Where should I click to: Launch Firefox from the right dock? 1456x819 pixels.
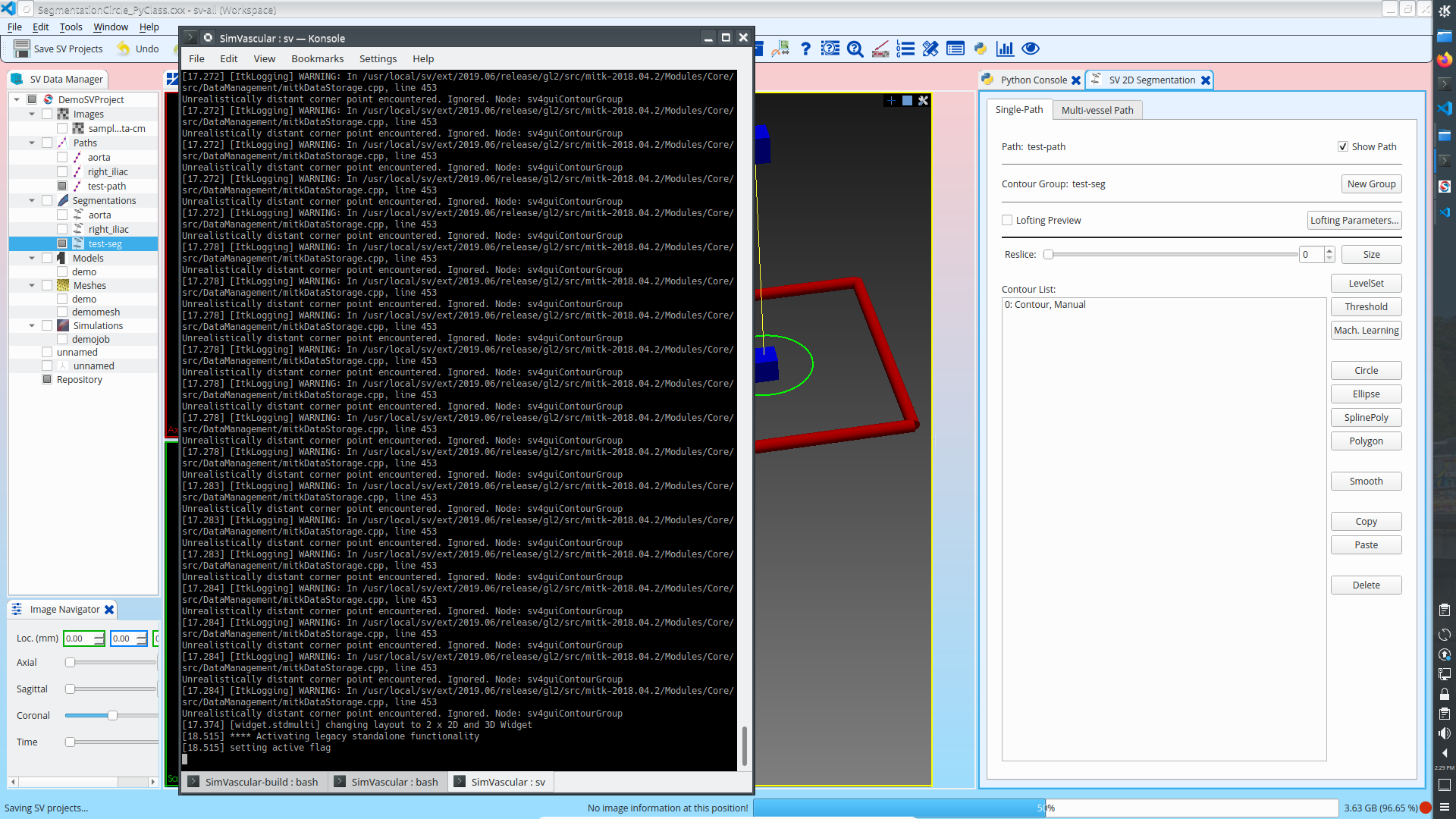coord(1445,59)
